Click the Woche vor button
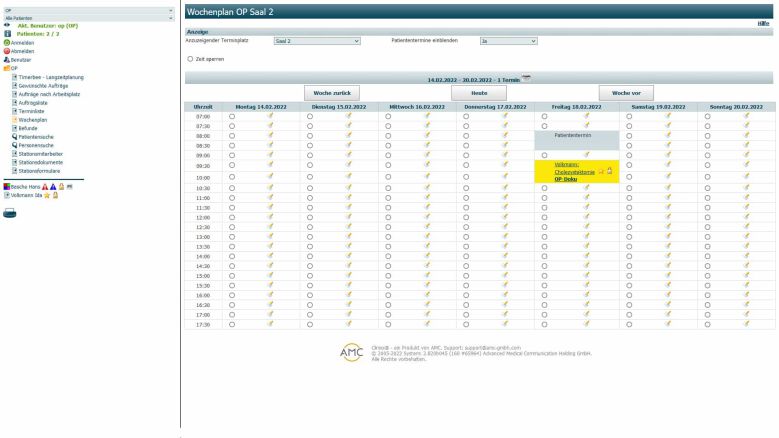This screenshot has height=438, width=779. click(626, 91)
